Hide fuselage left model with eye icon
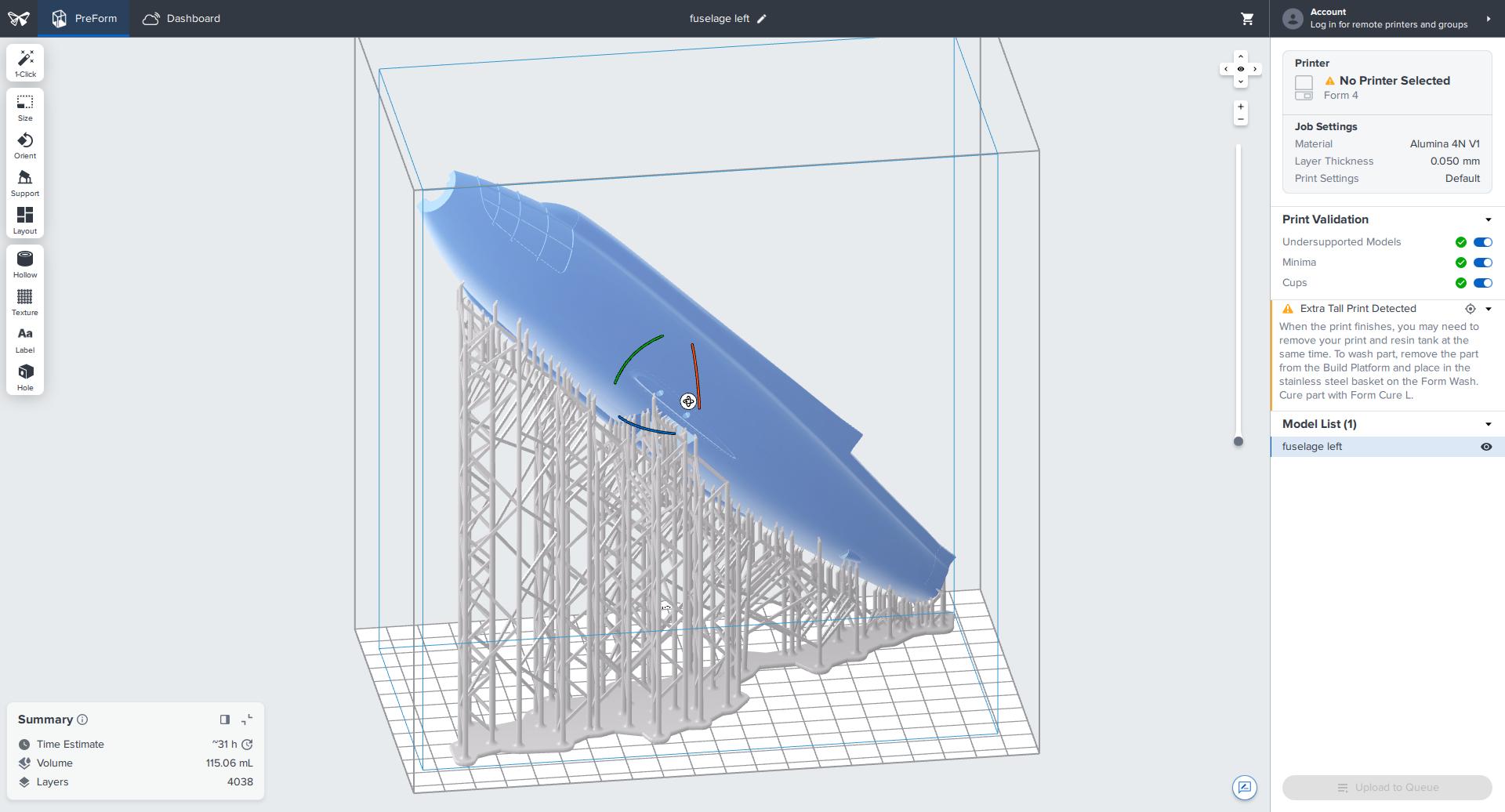 point(1485,447)
